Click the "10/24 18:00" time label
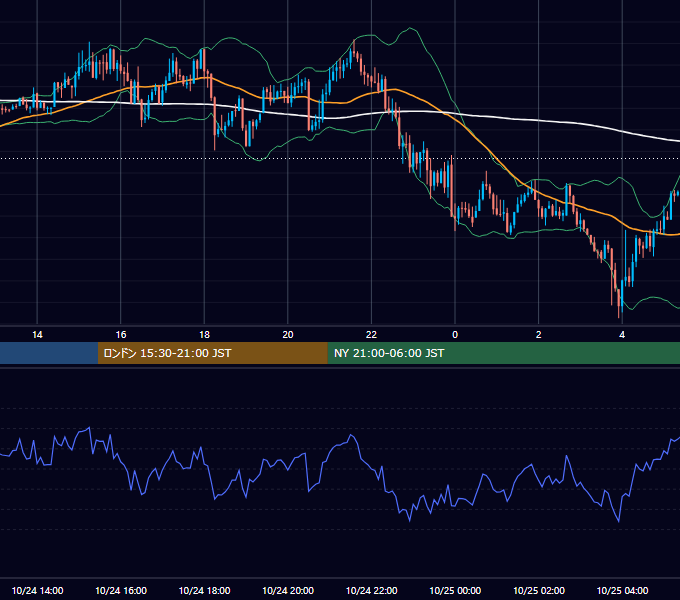This screenshot has width=680, height=600. [x=204, y=590]
